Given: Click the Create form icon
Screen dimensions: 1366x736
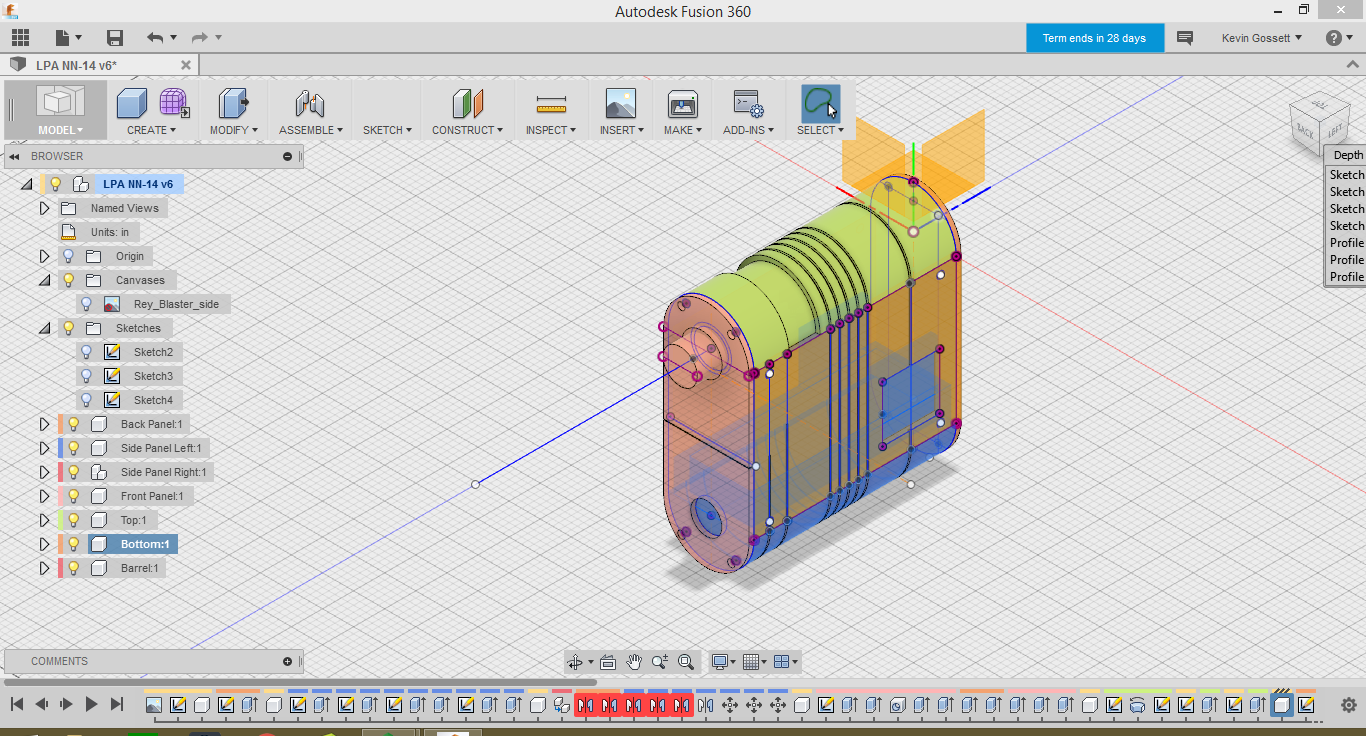Looking at the screenshot, I should [x=174, y=103].
